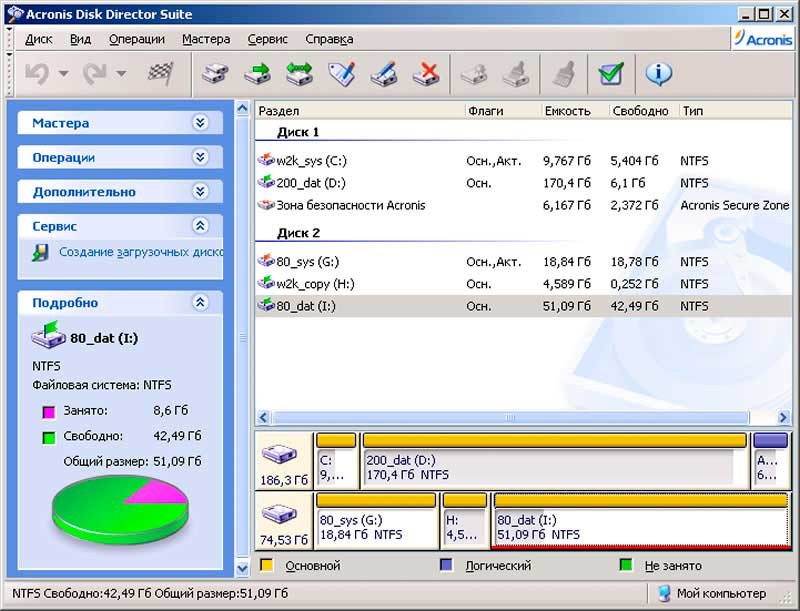Select 80_dat (I:) block in disk map
Image resolution: width=800 pixels, height=611 pixels.
[x=641, y=520]
